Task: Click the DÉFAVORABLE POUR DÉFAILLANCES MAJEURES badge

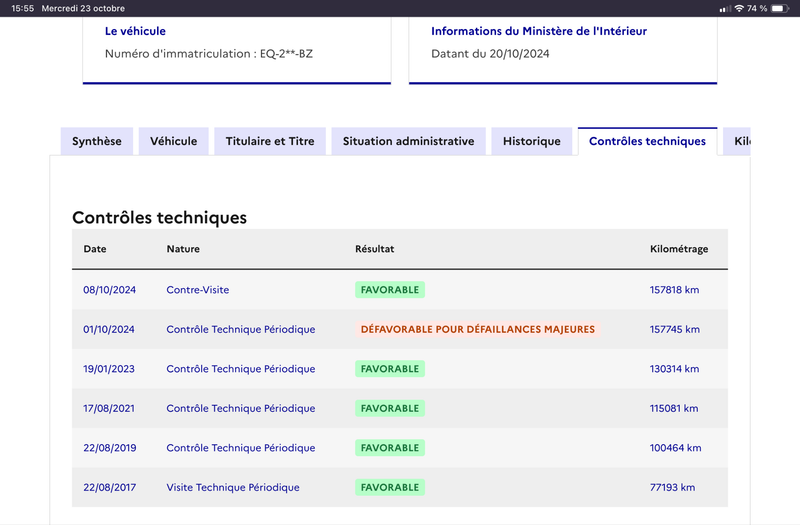Action: point(478,329)
